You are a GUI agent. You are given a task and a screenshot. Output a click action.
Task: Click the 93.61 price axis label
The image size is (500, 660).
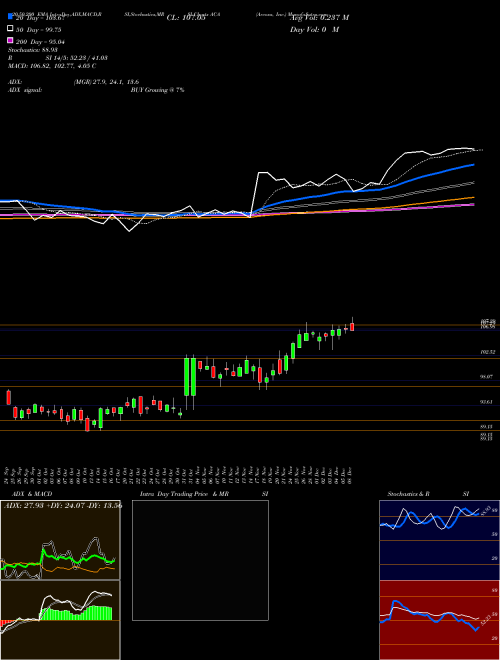point(488,402)
